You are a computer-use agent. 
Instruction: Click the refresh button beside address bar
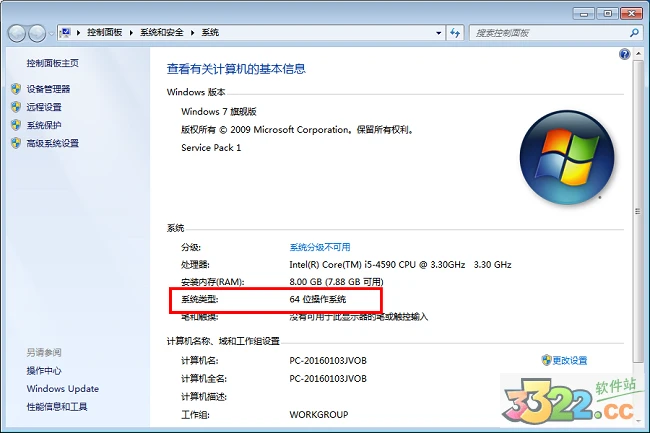point(455,33)
